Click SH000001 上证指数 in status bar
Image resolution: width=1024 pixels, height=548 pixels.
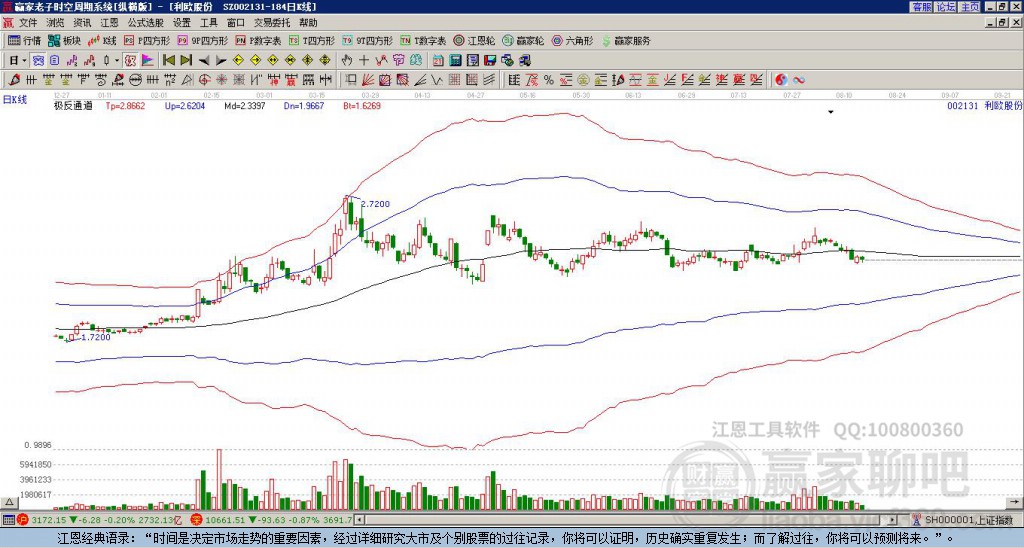point(969,520)
